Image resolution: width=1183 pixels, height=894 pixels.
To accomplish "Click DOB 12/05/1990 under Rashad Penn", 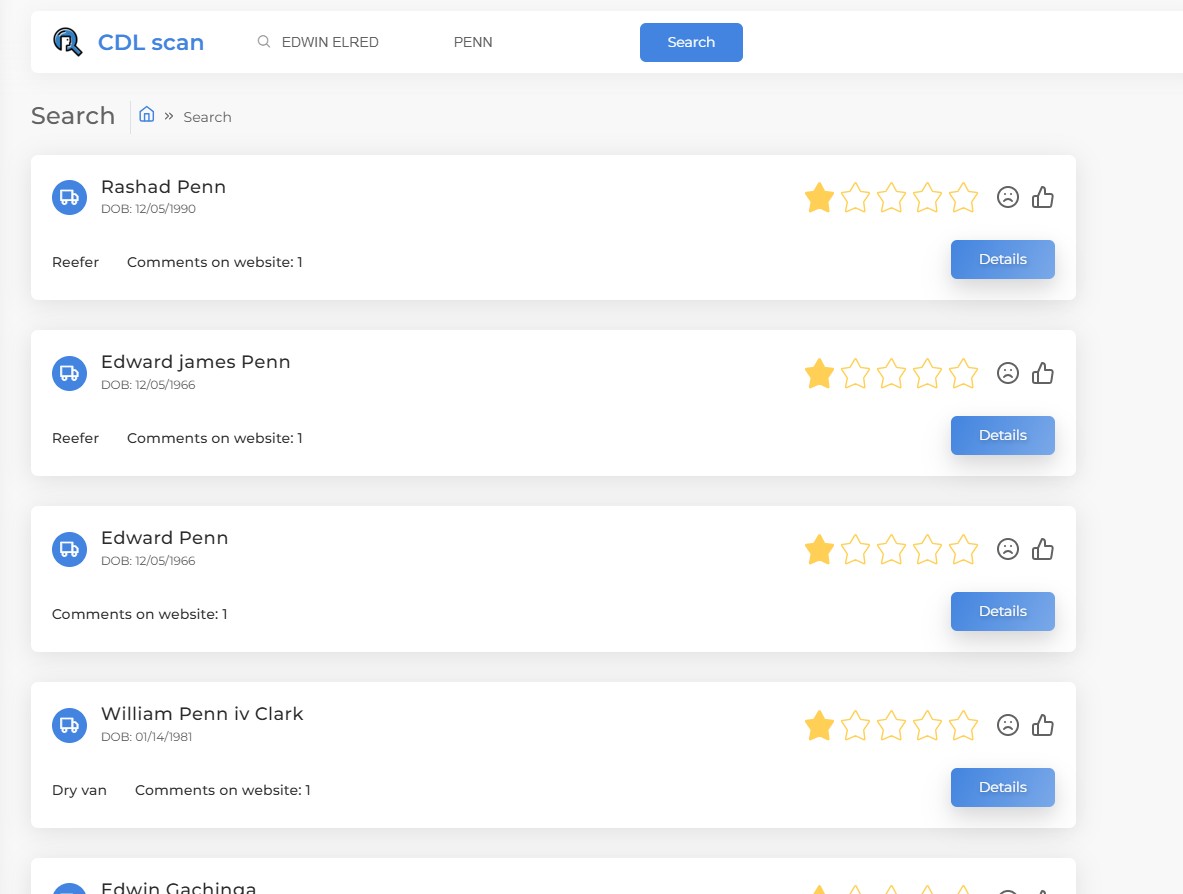I will pyautogui.click(x=149, y=209).
